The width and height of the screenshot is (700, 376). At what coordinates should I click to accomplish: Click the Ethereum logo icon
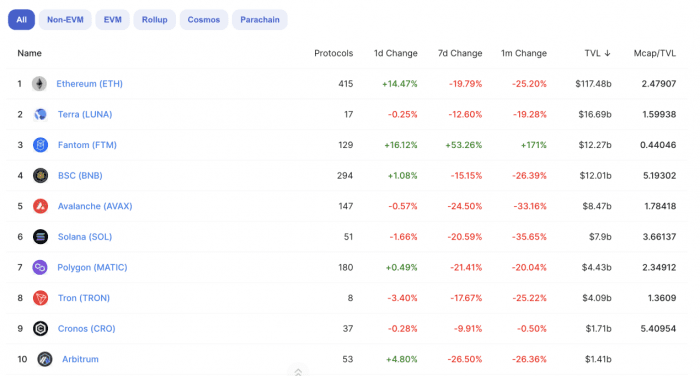click(39, 84)
